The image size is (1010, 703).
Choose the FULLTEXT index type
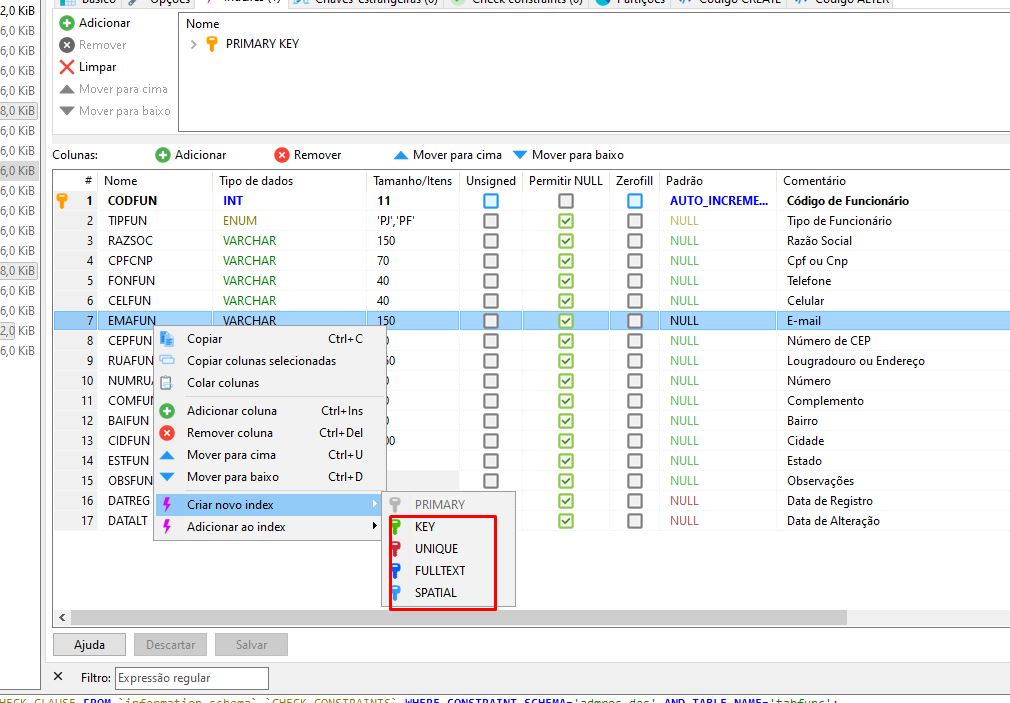439,571
